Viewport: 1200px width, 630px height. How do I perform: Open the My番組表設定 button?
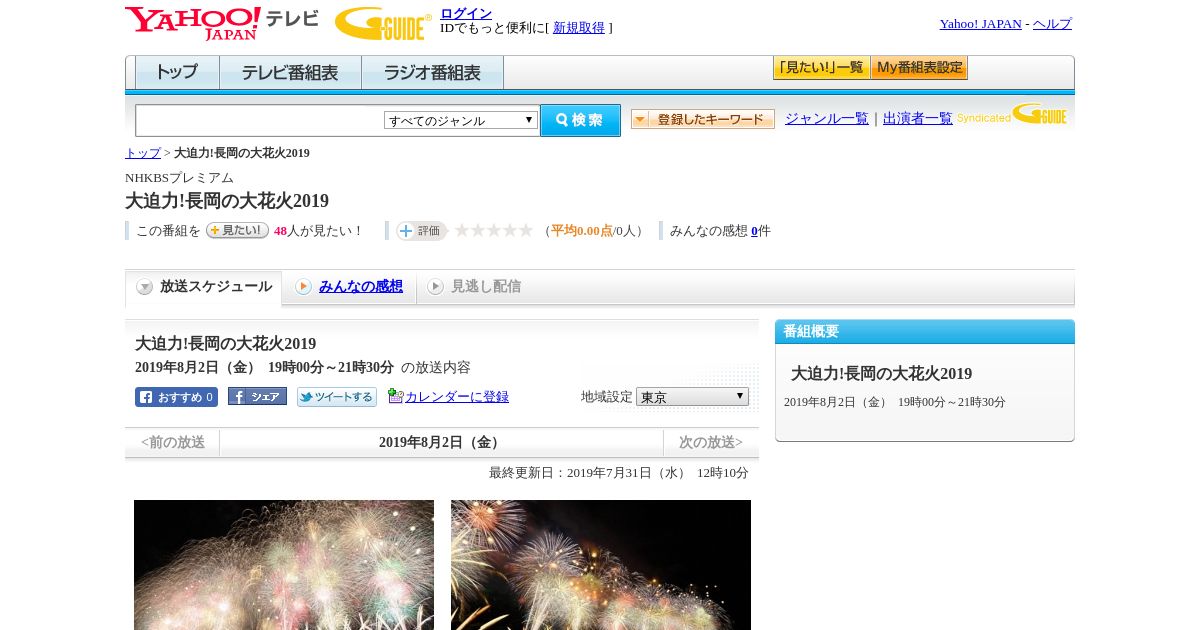click(x=919, y=68)
